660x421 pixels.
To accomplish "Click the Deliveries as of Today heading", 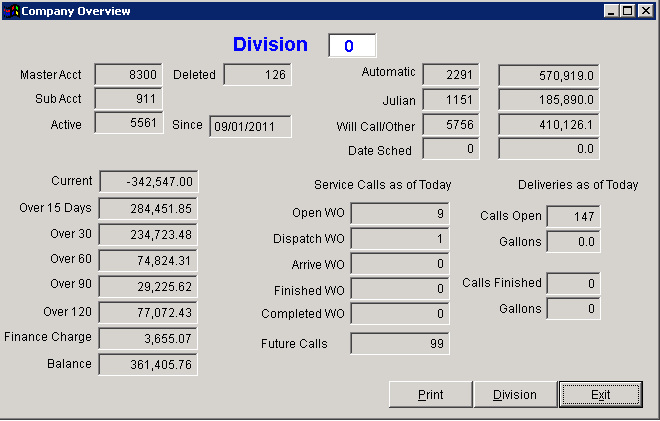I will (x=578, y=185).
